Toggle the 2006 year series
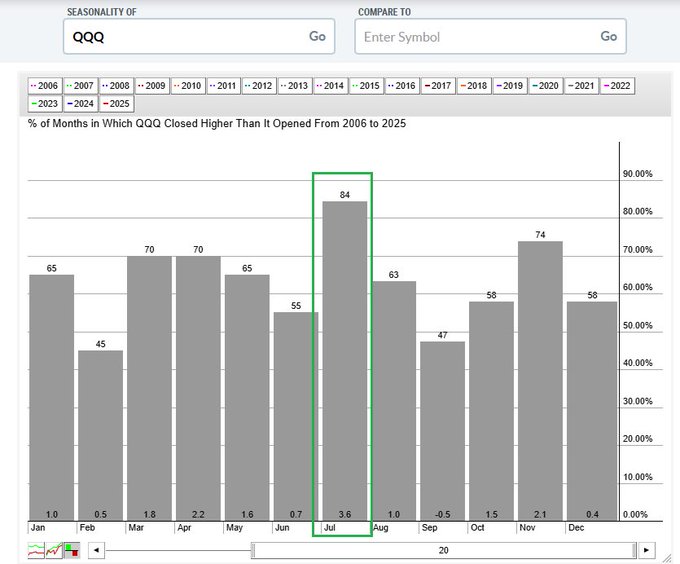This screenshot has width=680, height=564. tap(46, 86)
